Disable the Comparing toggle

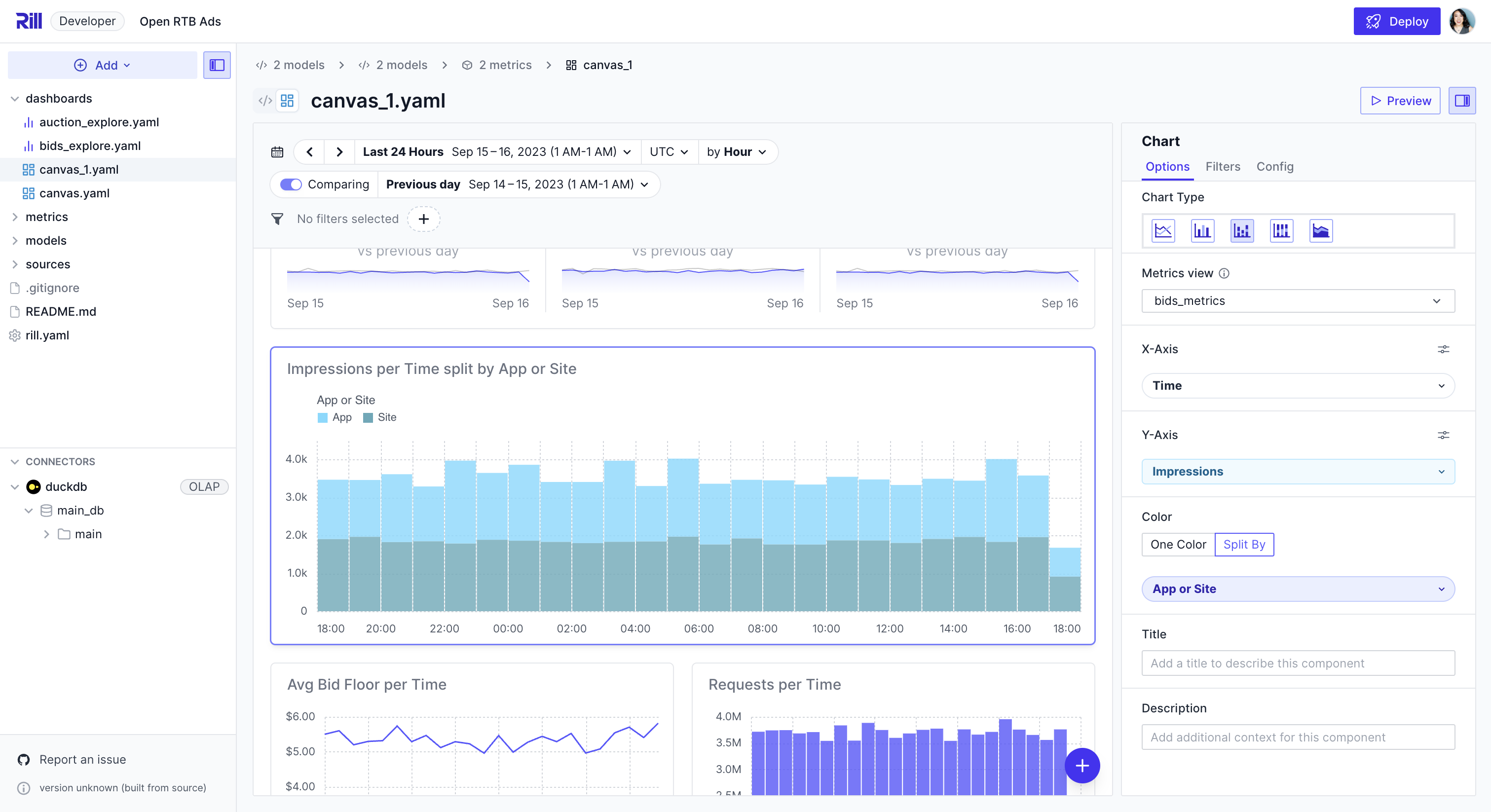coord(292,184)
